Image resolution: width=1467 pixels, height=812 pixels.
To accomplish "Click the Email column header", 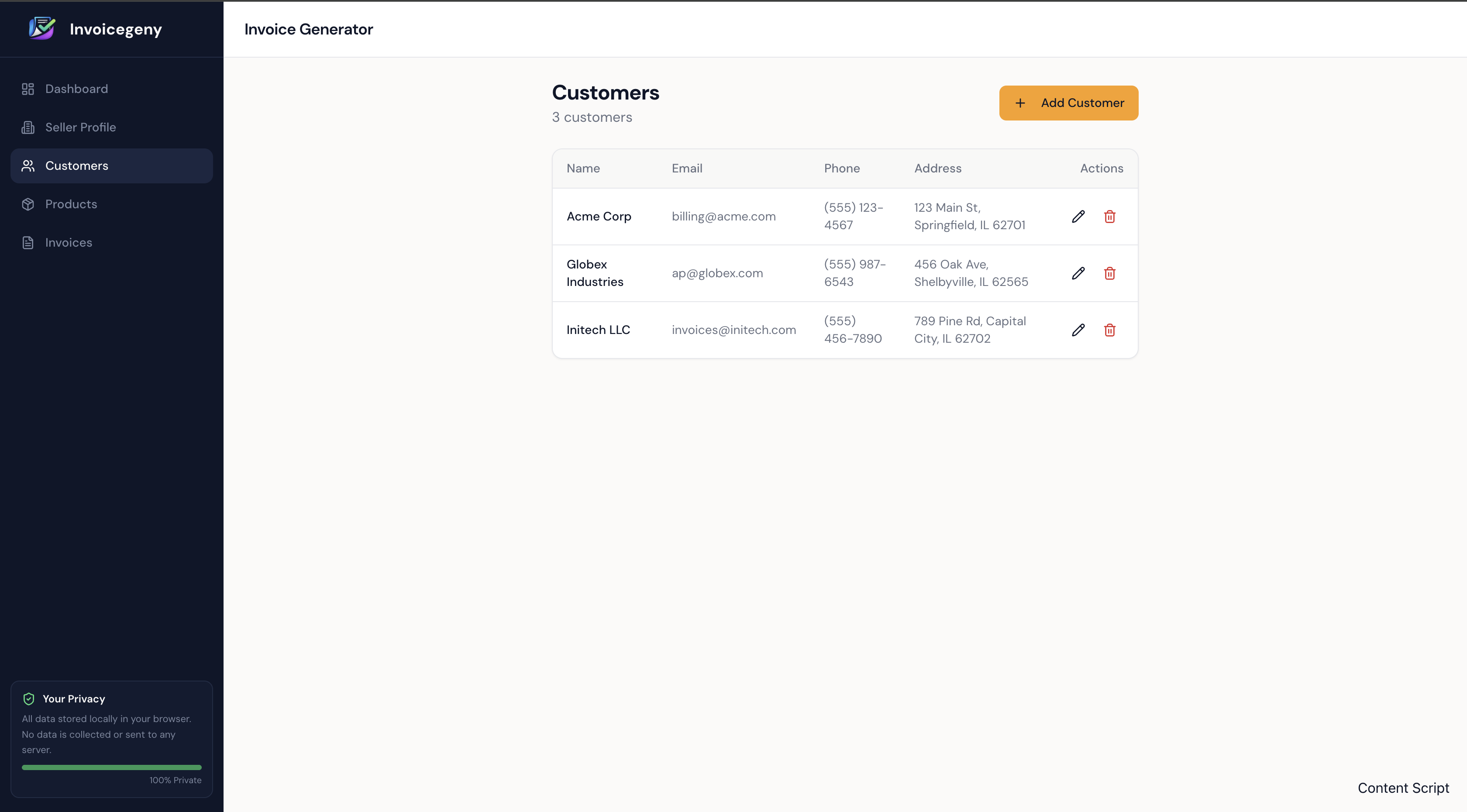I will [x=686, y=169].
